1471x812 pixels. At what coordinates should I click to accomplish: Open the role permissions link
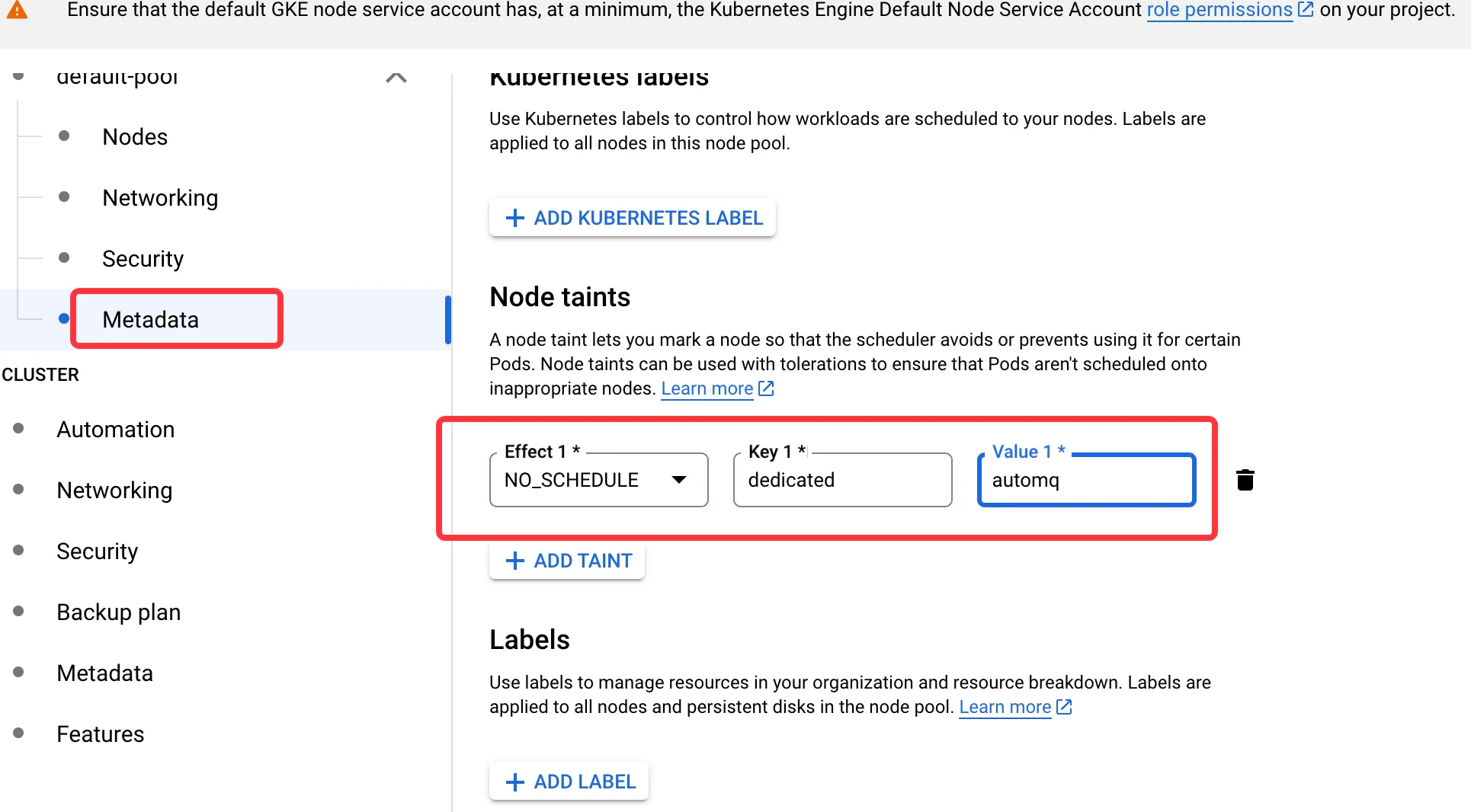1219,10
